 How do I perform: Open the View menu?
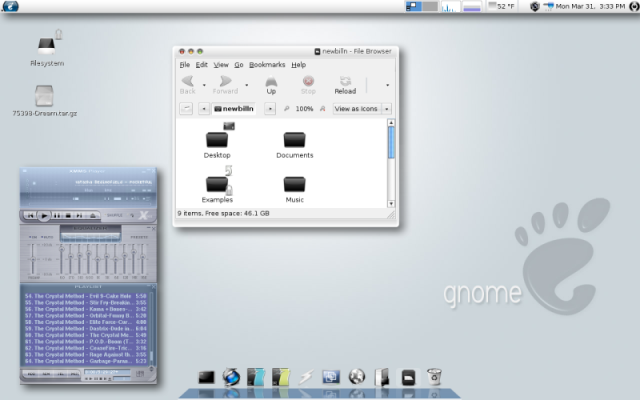pos(221,64)
